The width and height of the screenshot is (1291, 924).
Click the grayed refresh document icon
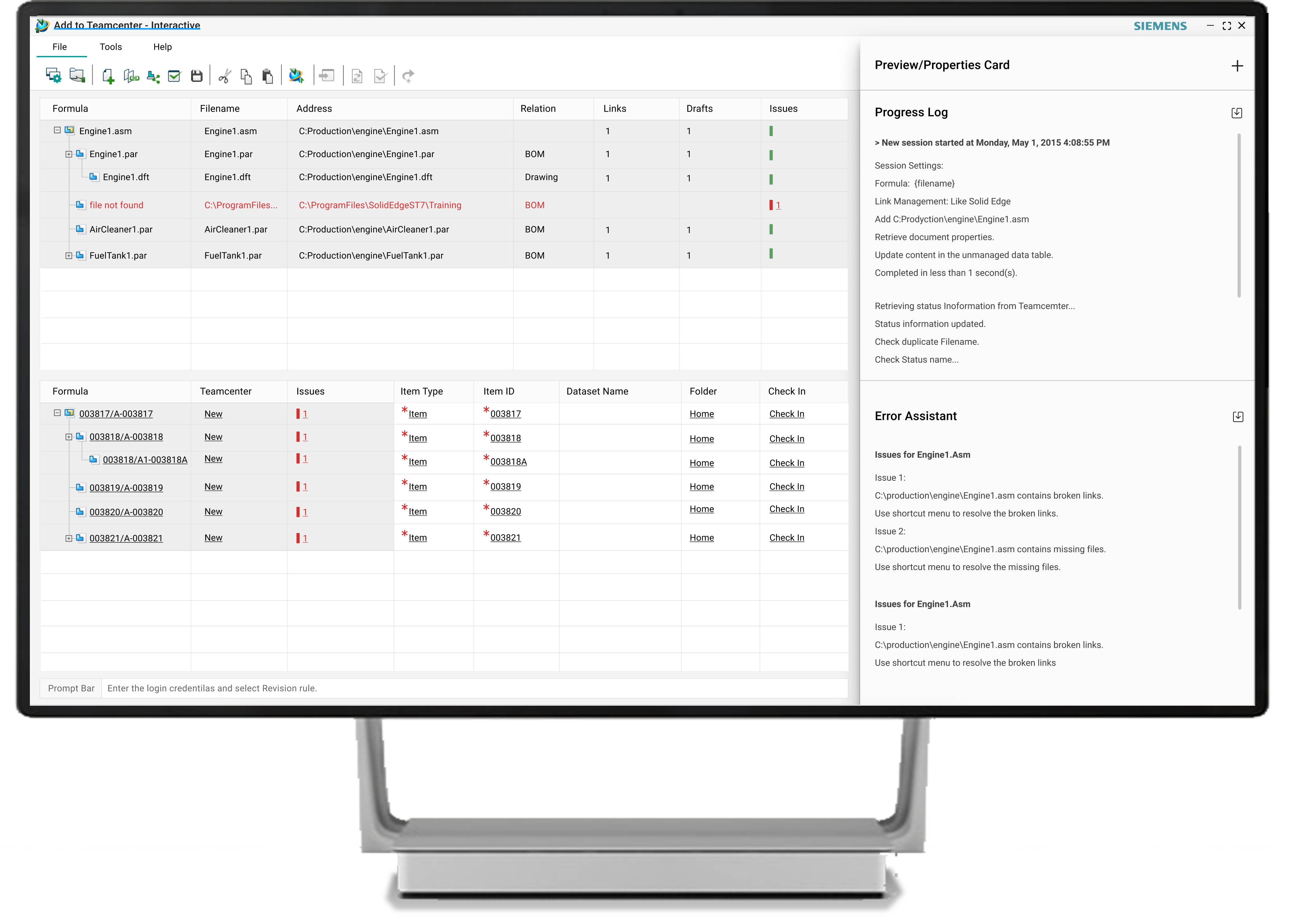tap(357, 76)
